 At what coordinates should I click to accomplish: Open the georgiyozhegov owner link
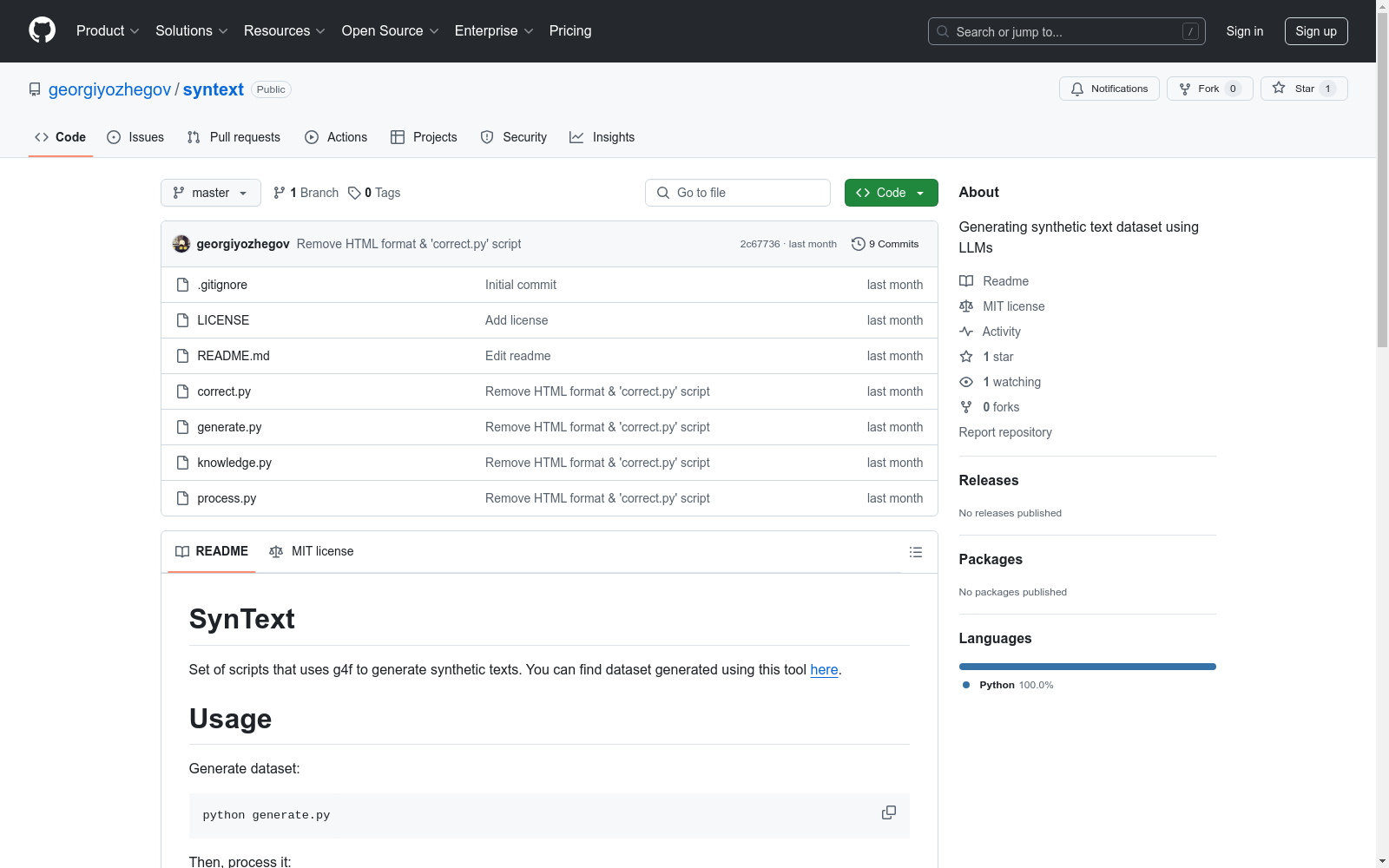(109, 89)
